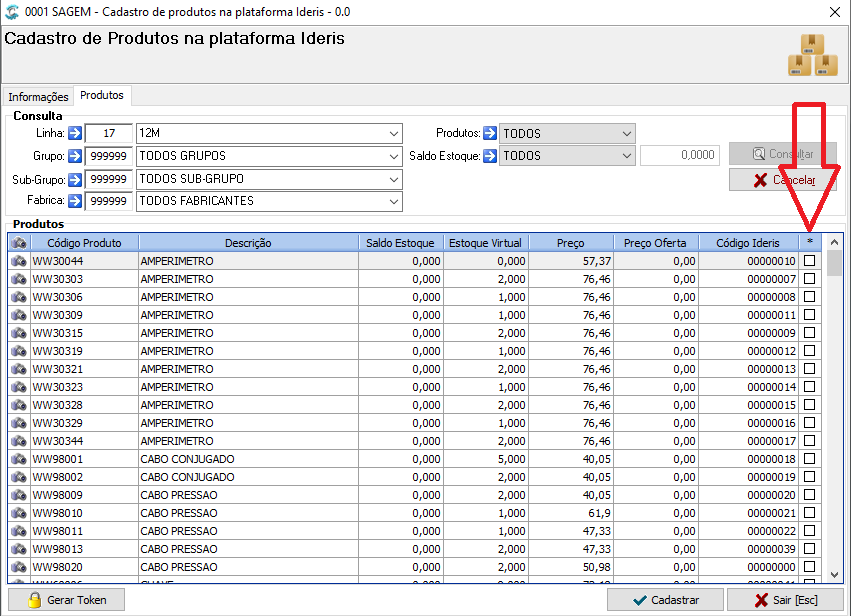Click the blue arrow next to Produtos filter
The image size is (851, 616).
pos(490,133)
